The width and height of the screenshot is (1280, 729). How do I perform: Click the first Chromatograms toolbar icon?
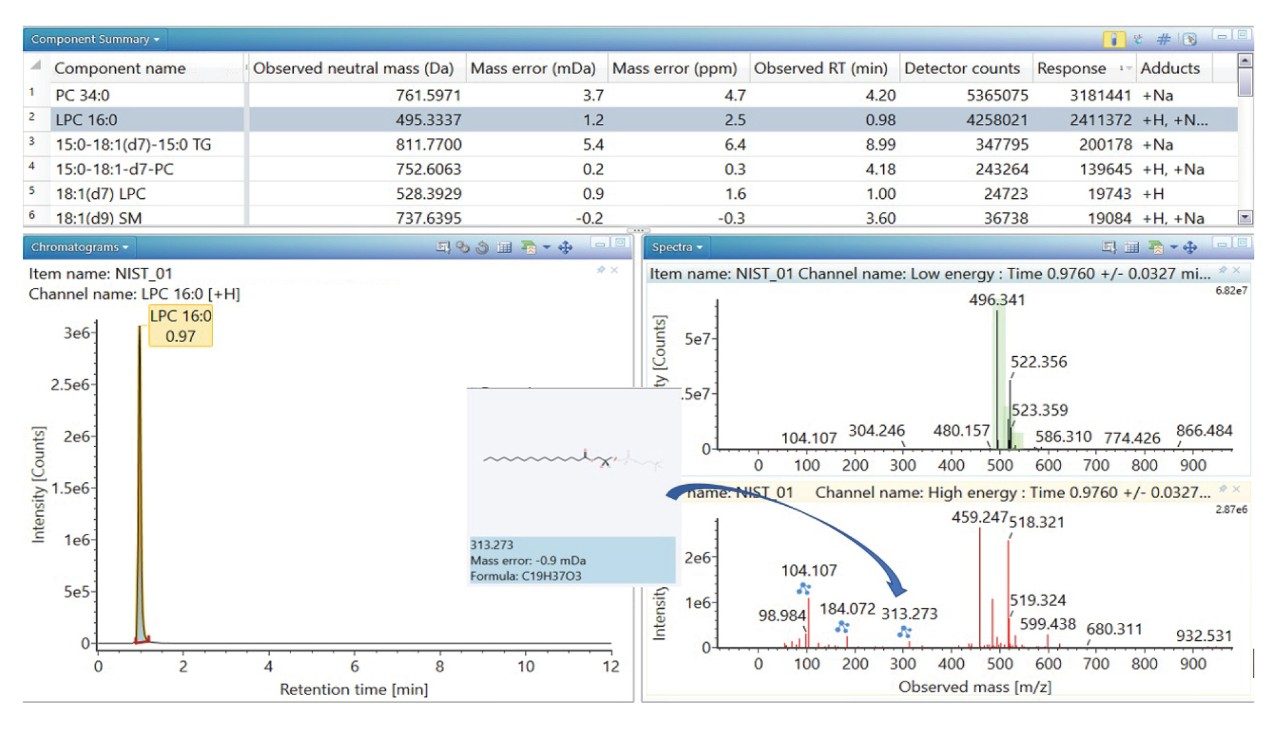pyautogui.click(x=443, y=247)
